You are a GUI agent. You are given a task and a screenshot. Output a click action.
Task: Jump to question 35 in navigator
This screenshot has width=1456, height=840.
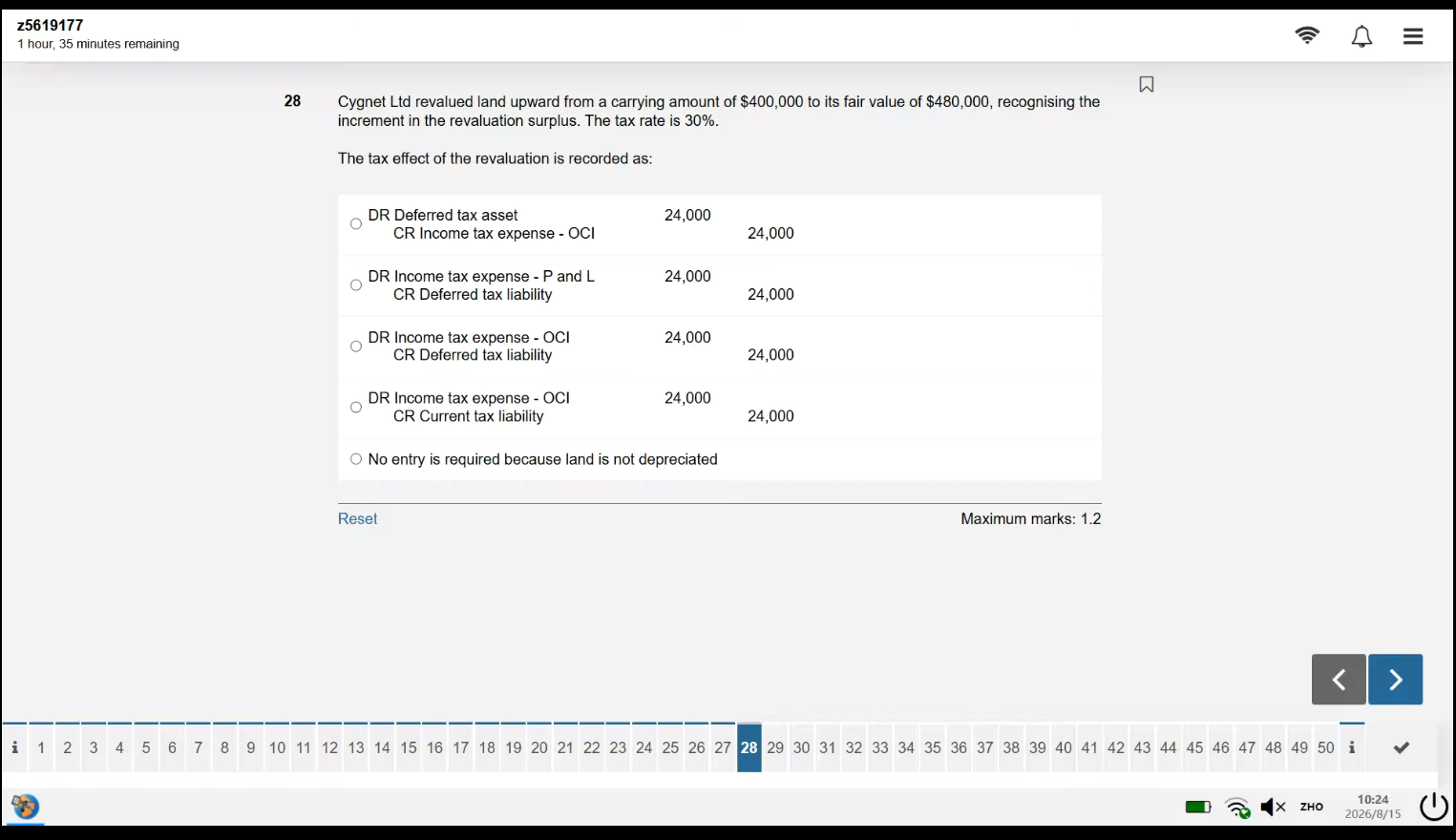pos(933,747)
